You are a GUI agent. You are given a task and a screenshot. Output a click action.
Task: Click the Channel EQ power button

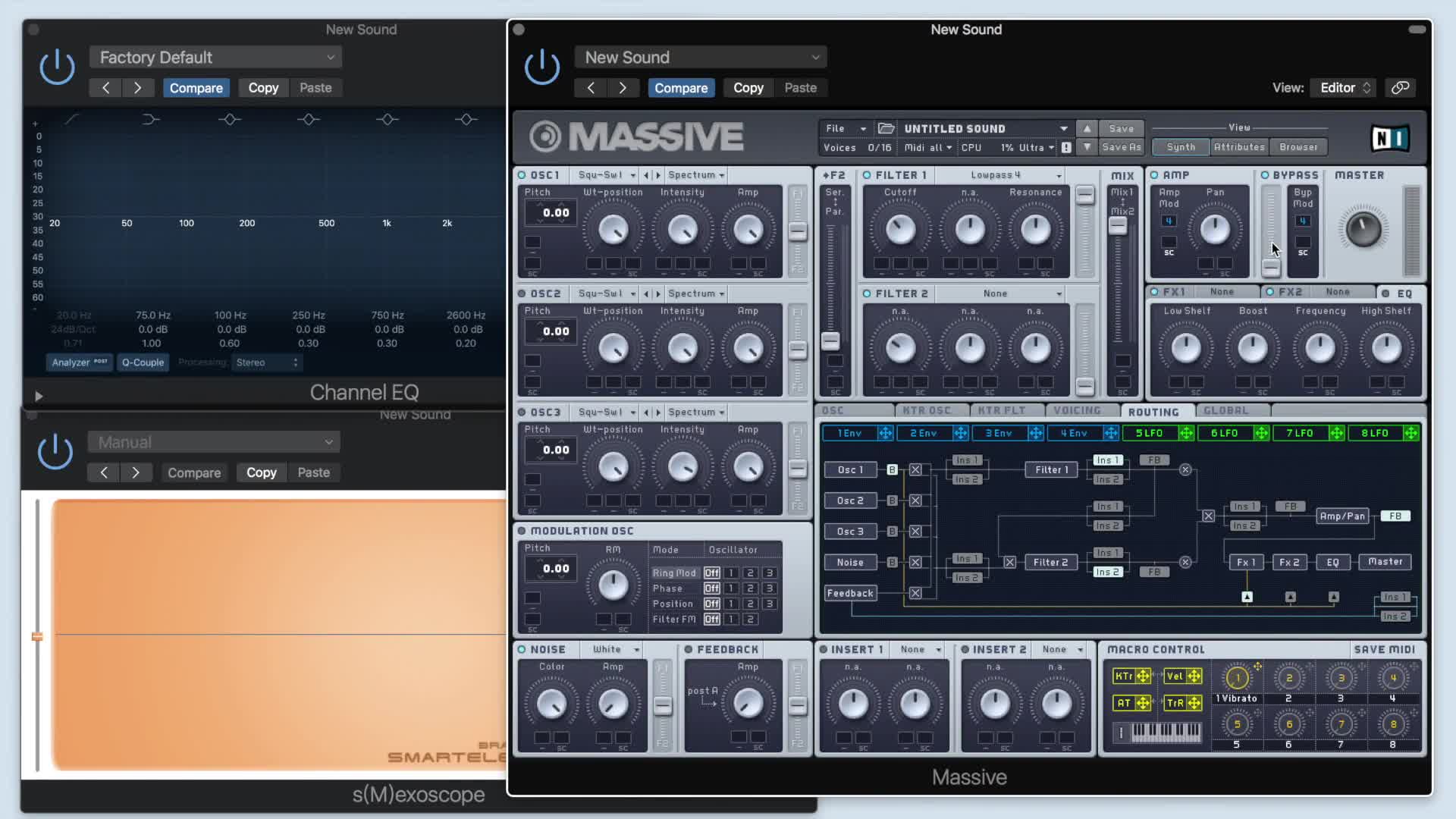(x=57, y=67)
